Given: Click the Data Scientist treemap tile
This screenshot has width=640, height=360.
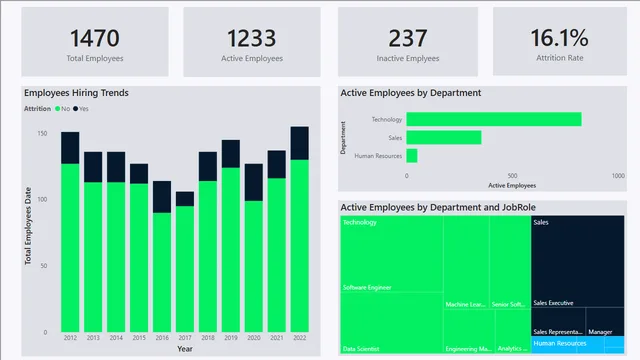Looking at the screenshot, I should click(x=392, y=323).
